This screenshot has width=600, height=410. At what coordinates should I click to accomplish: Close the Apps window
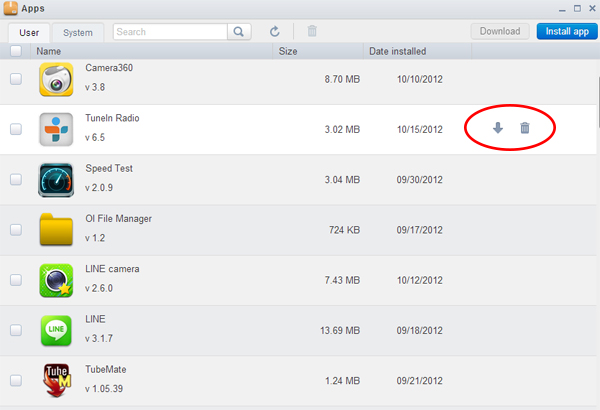pyautogui.click(x=592, y=8)
